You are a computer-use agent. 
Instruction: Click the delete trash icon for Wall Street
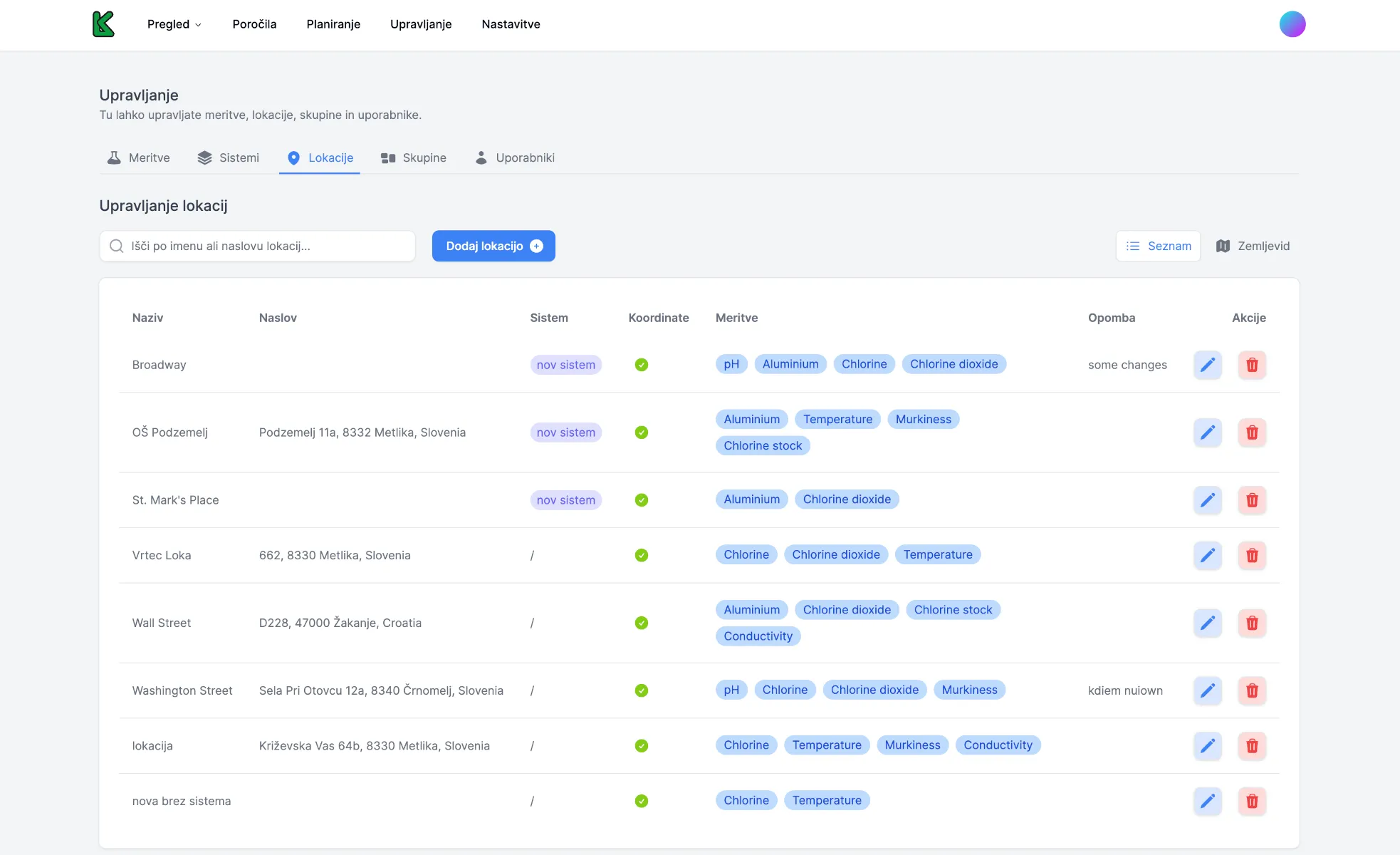pos(1252,622)
